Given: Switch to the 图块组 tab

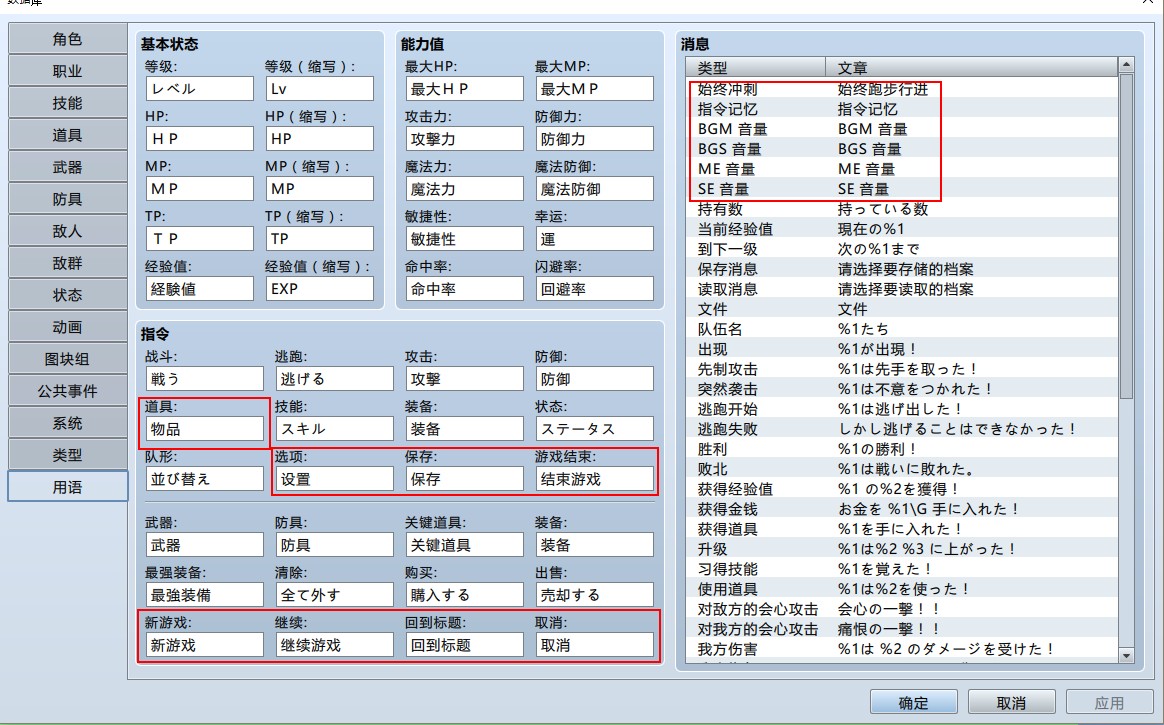Looking at the screenshot, I should [x=68, y=358].
